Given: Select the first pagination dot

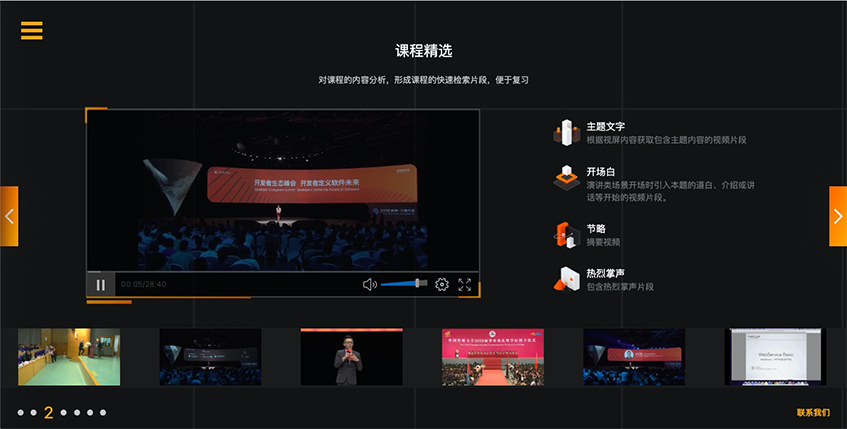Looking at the screenshot, I should click(x=20, y=412).
